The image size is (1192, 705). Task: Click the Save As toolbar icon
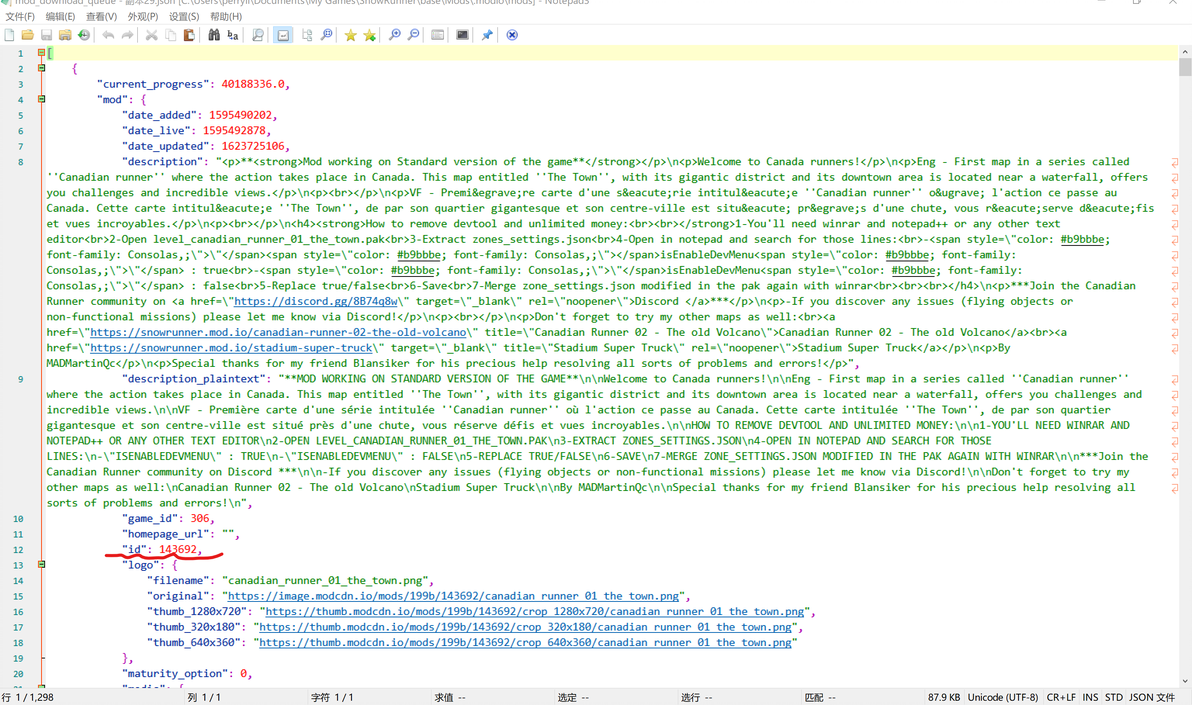(65, 35)
